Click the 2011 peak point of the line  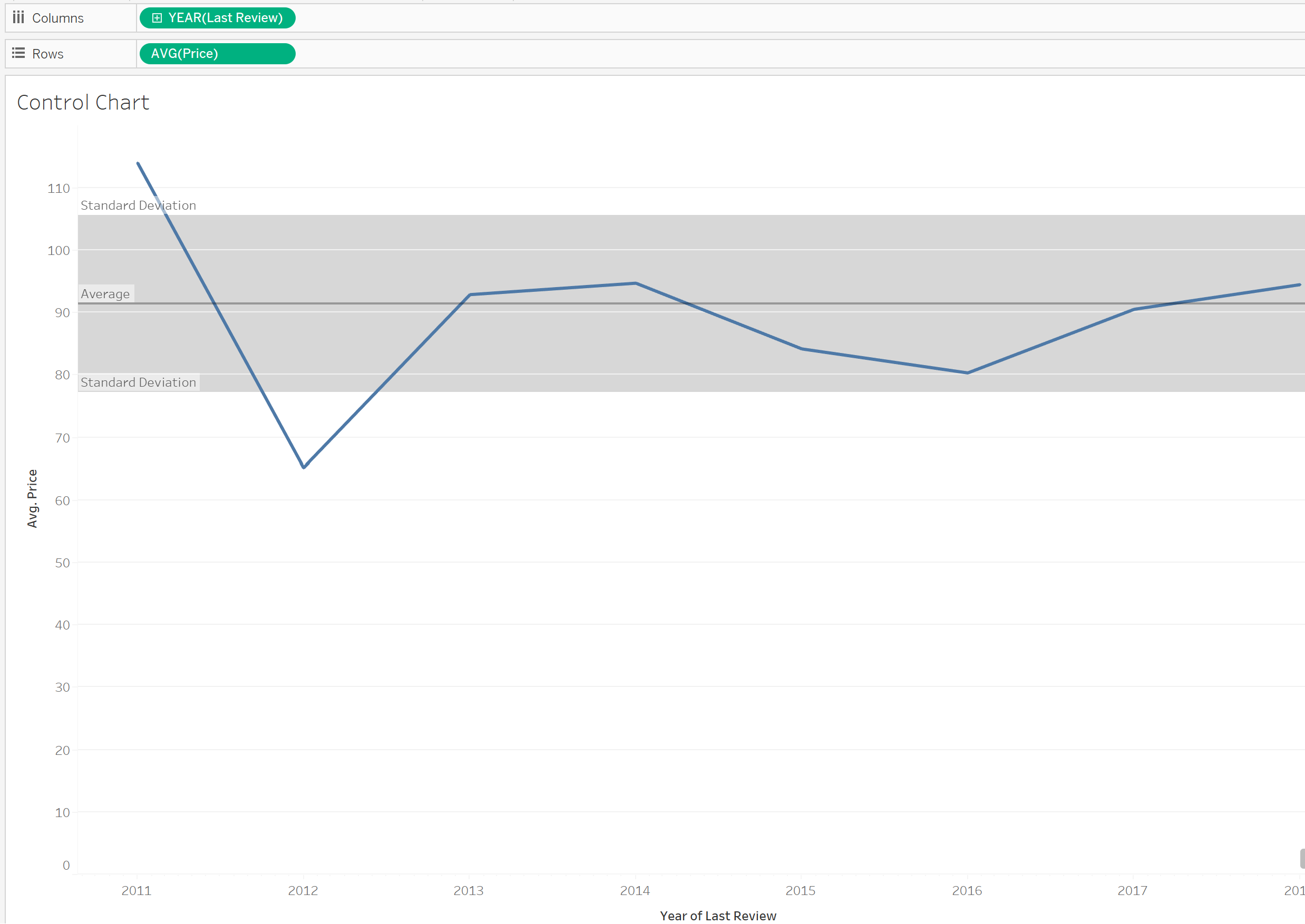coord(138,164)
